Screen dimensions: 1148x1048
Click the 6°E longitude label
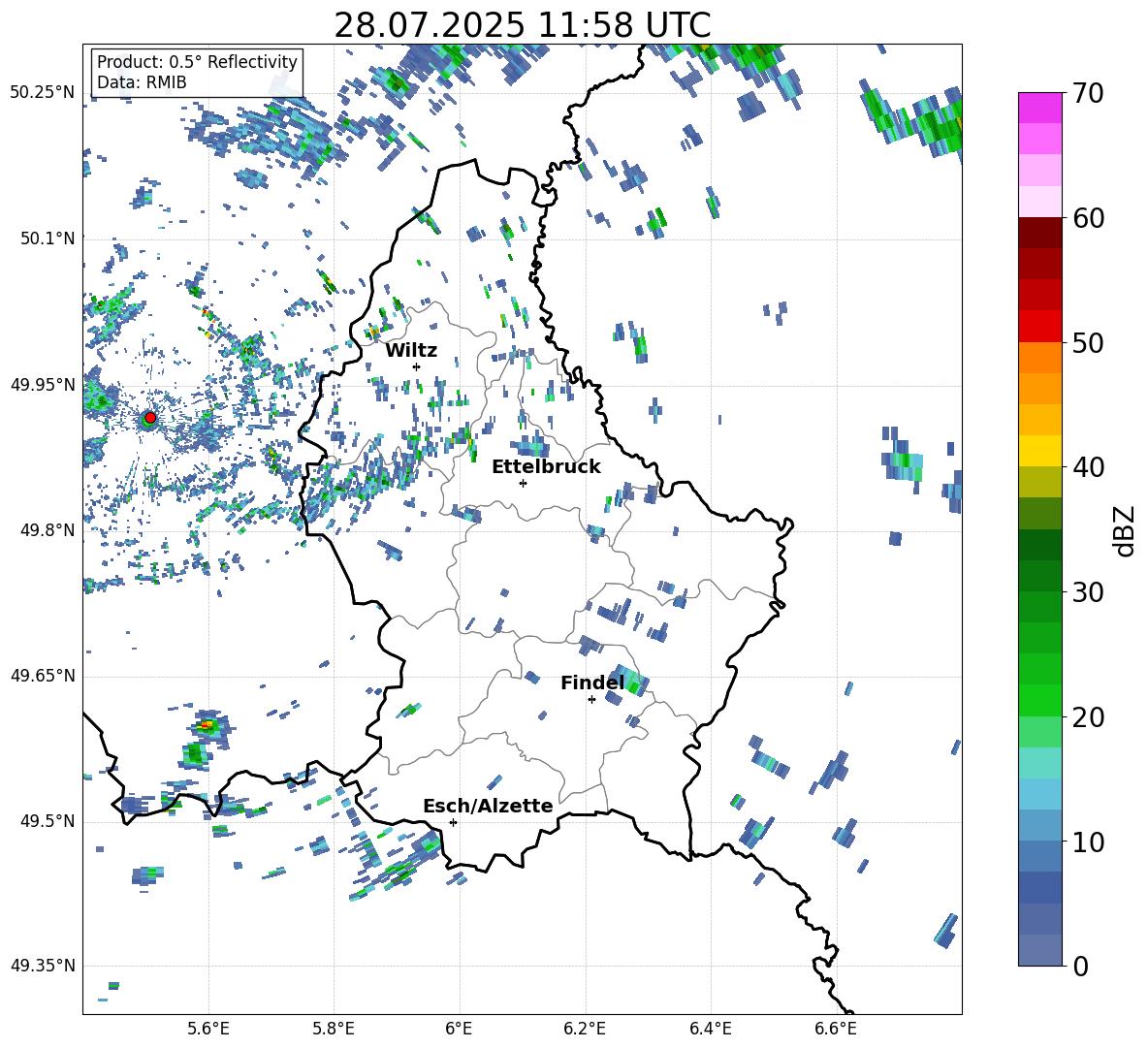coord(459,1029)
